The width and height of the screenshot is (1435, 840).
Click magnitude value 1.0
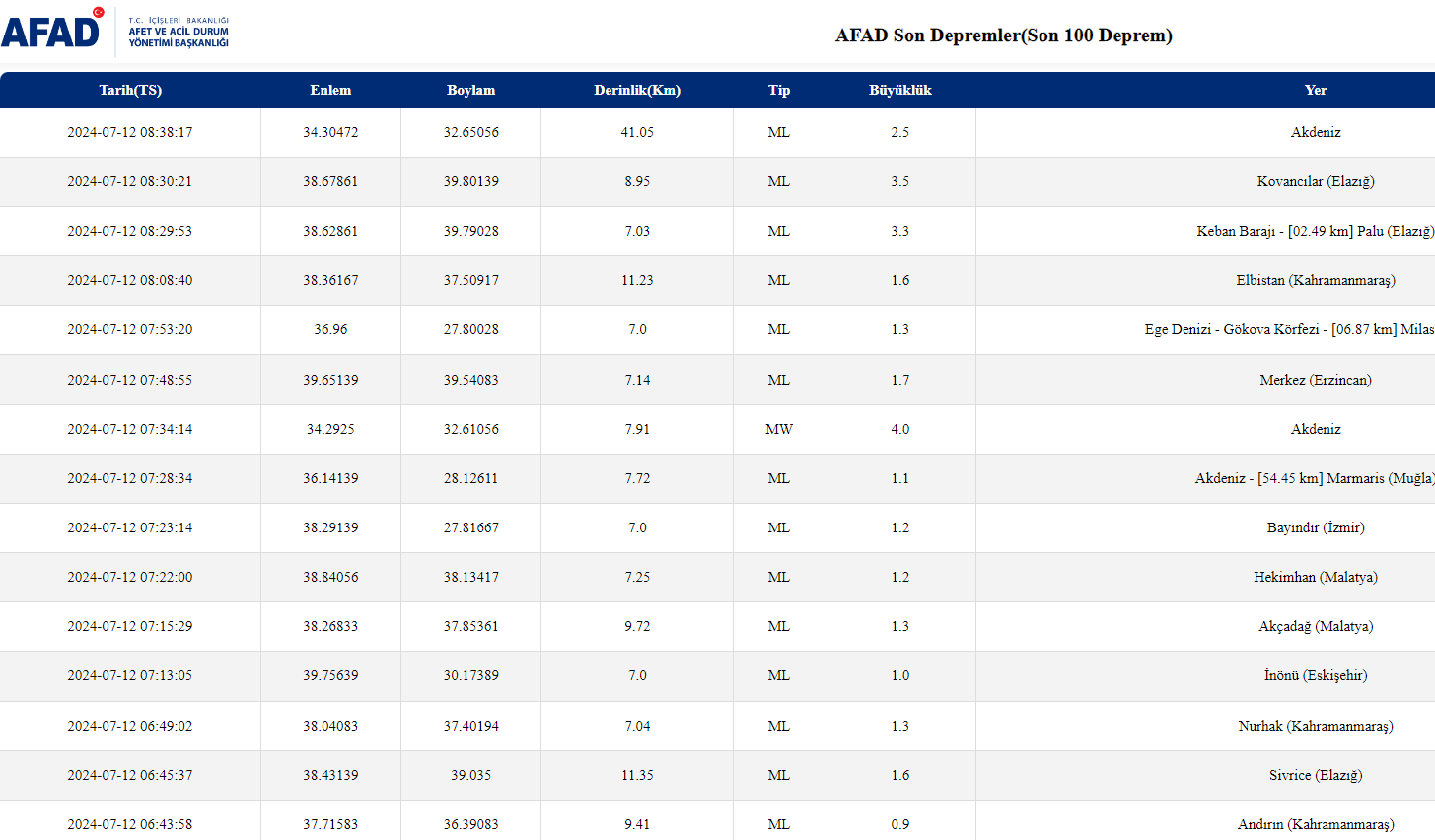point(900,675)
